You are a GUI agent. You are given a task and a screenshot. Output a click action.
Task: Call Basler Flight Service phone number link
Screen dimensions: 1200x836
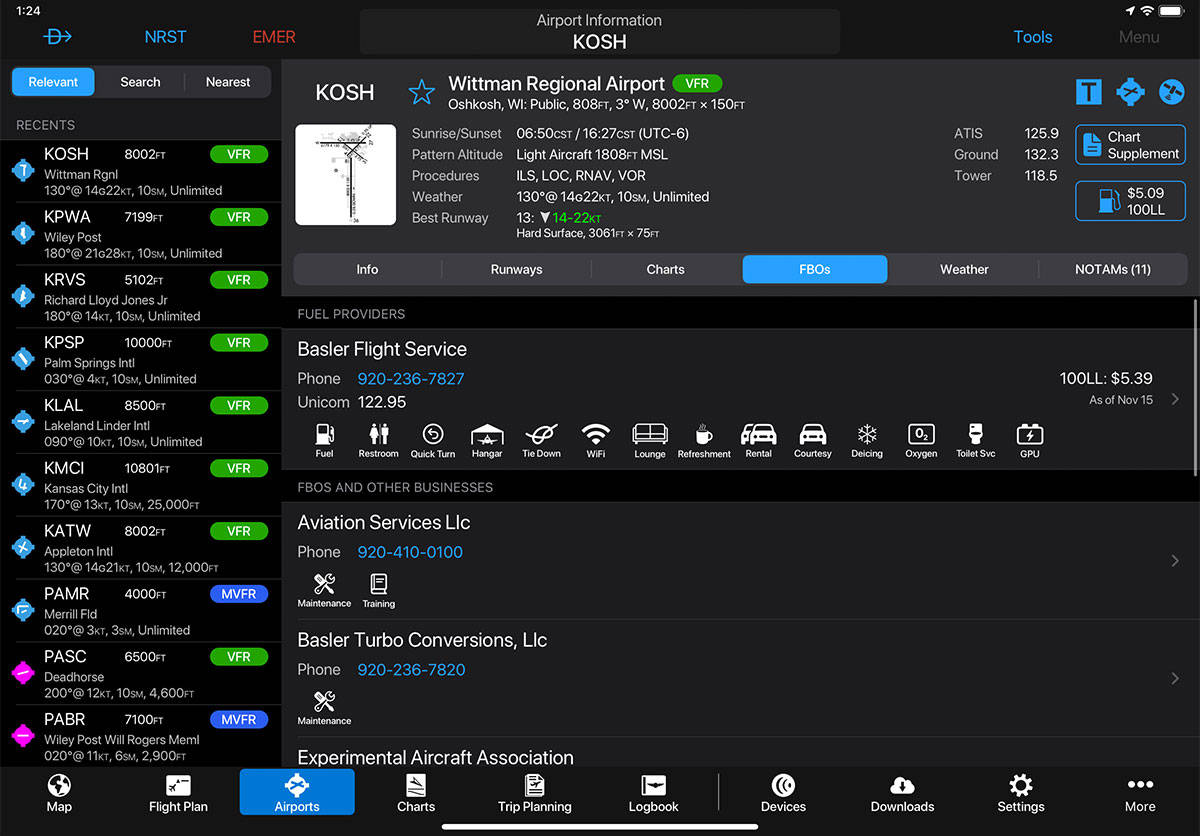pos(411,379)
